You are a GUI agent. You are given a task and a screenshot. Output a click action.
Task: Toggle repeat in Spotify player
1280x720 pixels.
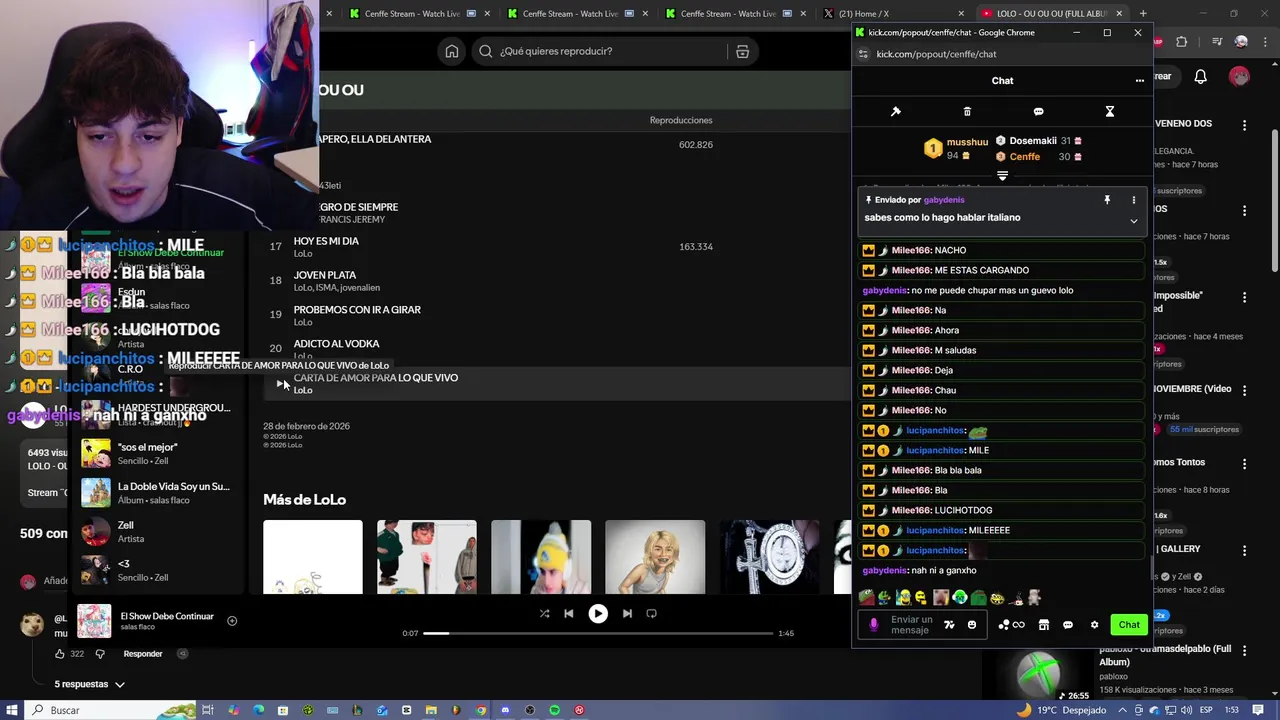pyautogui.click(x=652, y=614)
